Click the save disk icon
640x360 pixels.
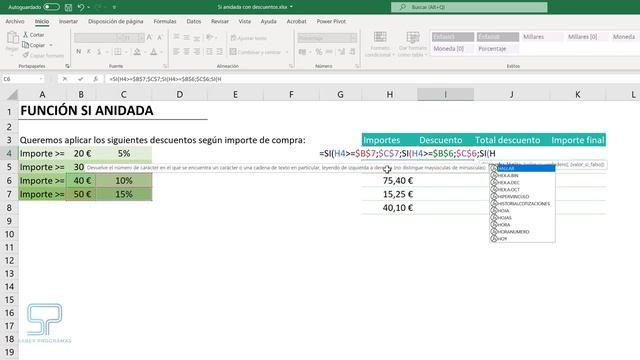click(69, 7)
